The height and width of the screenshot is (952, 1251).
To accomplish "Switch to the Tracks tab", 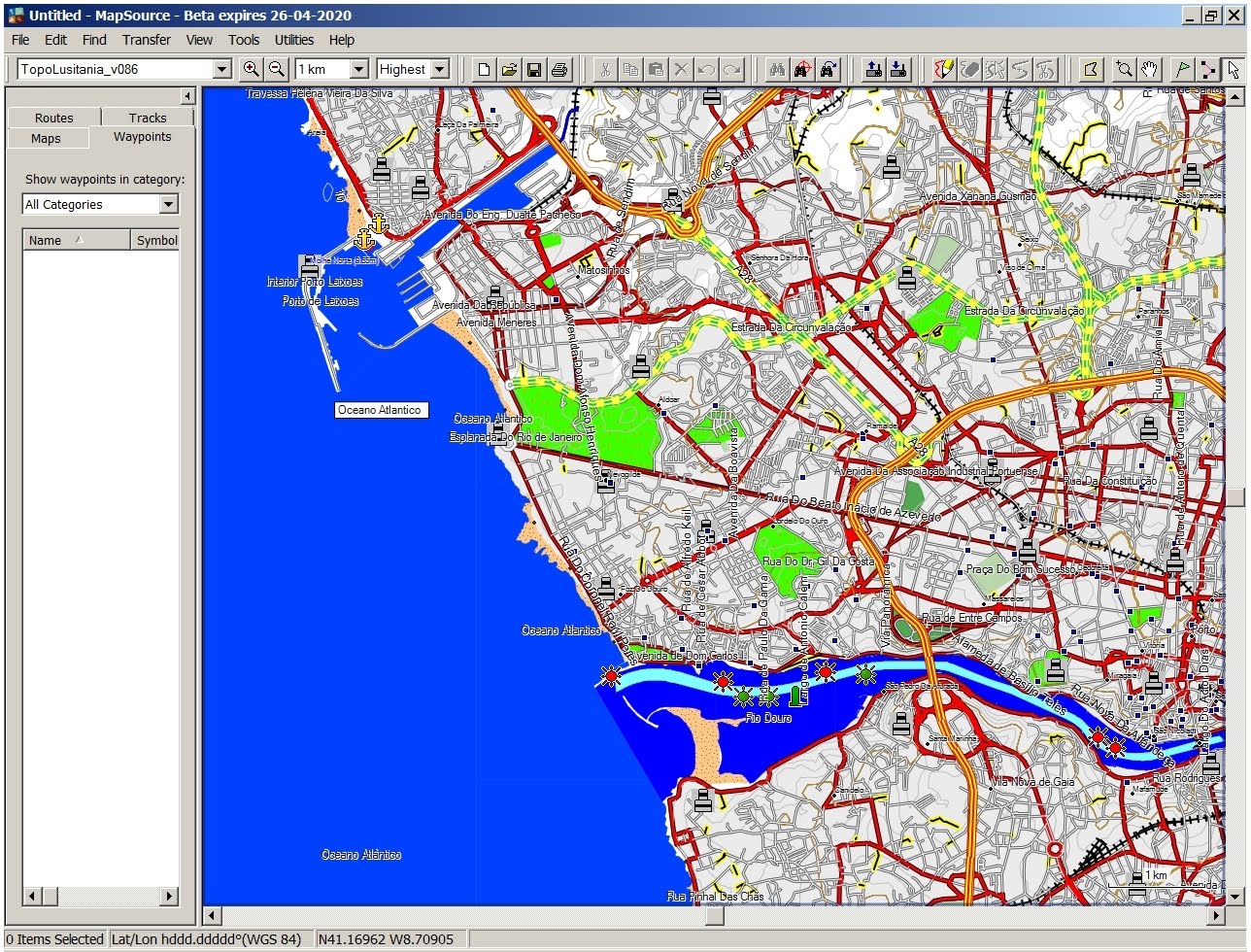I will tap(148, 118).
